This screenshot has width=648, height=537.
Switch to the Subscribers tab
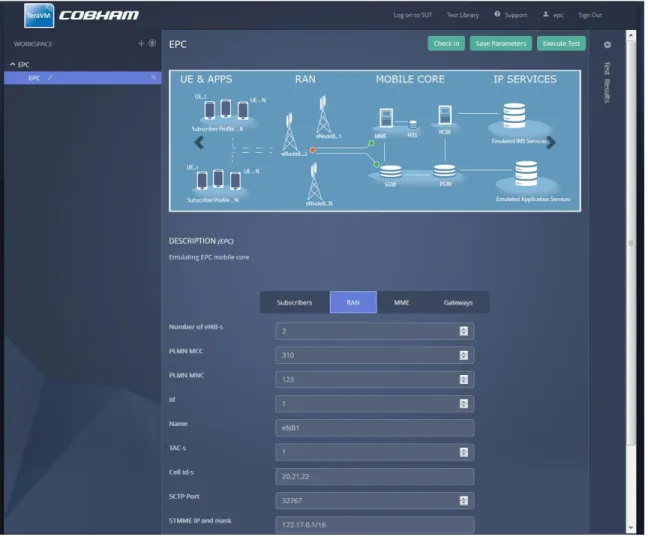click(x=295, y=303)
